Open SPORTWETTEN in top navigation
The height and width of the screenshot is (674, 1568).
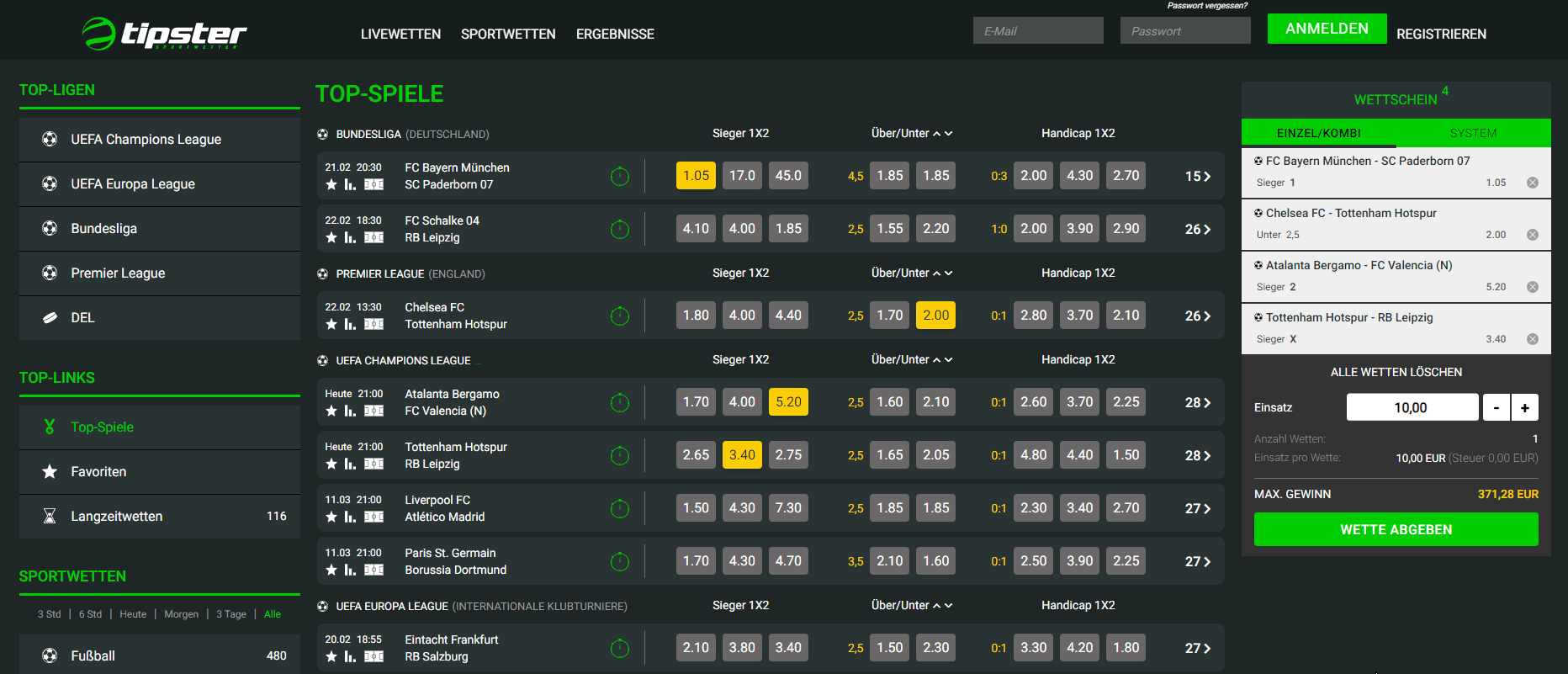[x=508, y=34]
